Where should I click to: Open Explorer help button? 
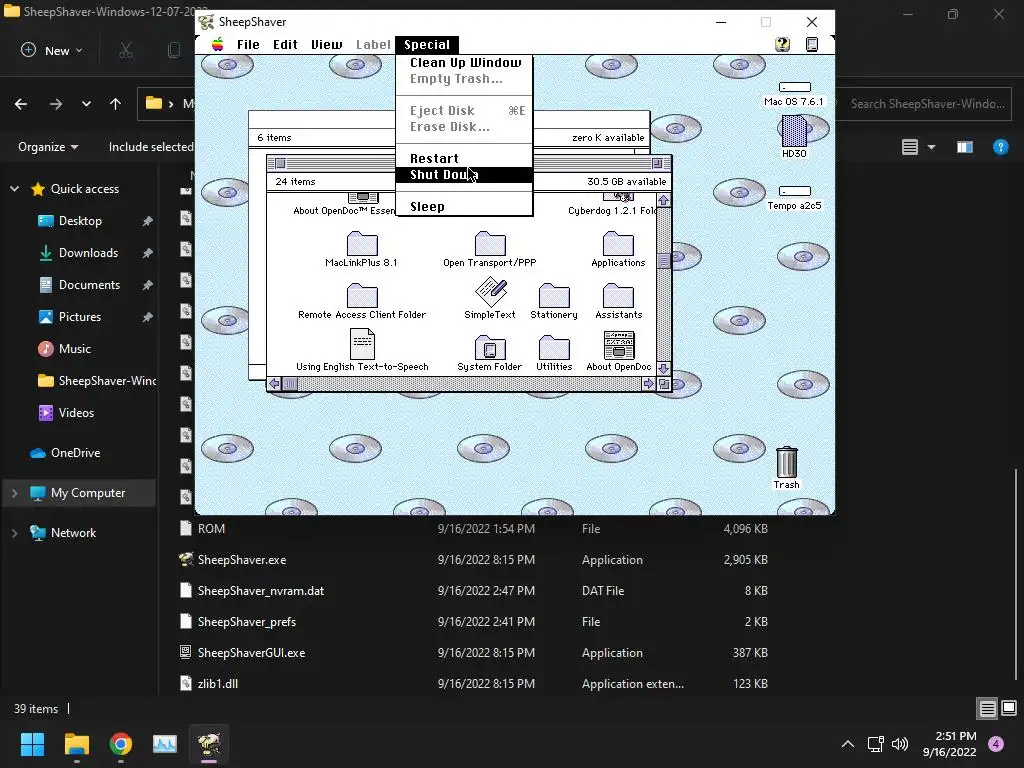point(1000,147)
